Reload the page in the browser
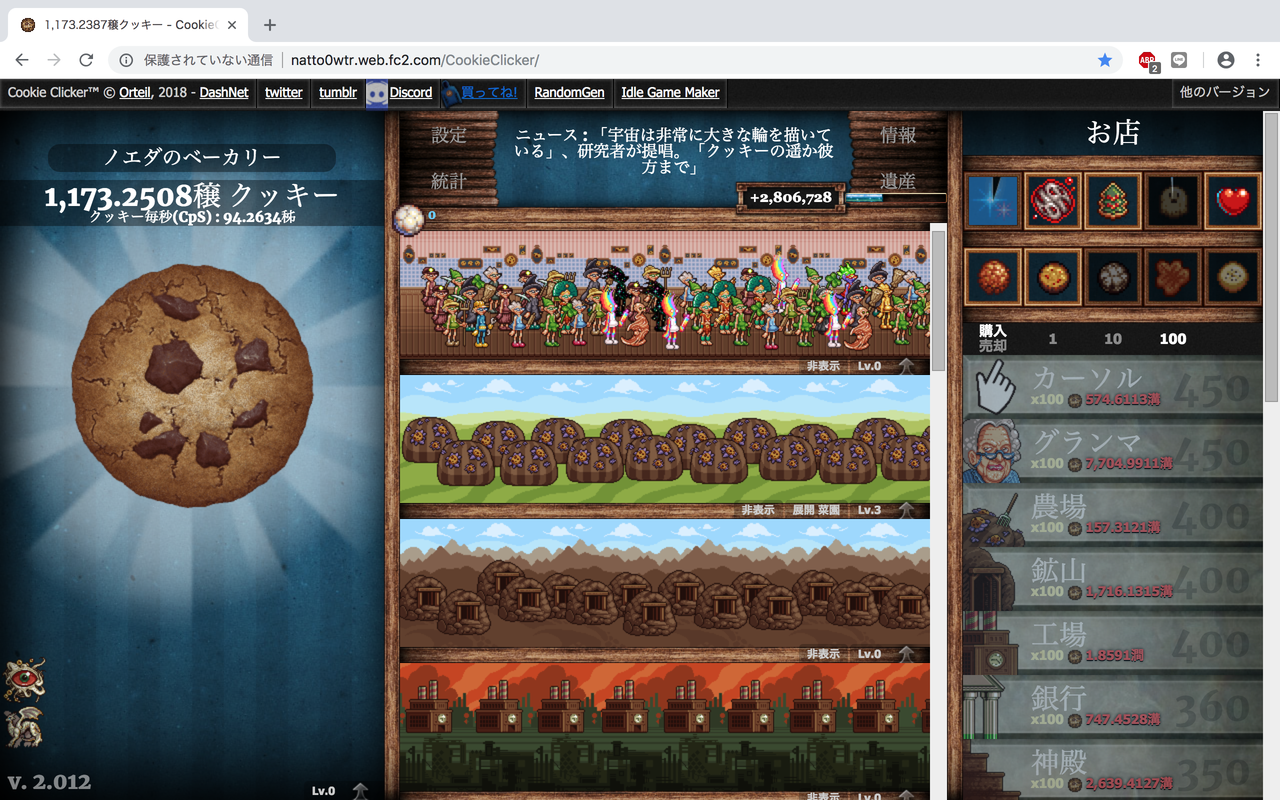The width and height of the screenshot is (1280, 800). pyautogui.click(x=86, y=60)
